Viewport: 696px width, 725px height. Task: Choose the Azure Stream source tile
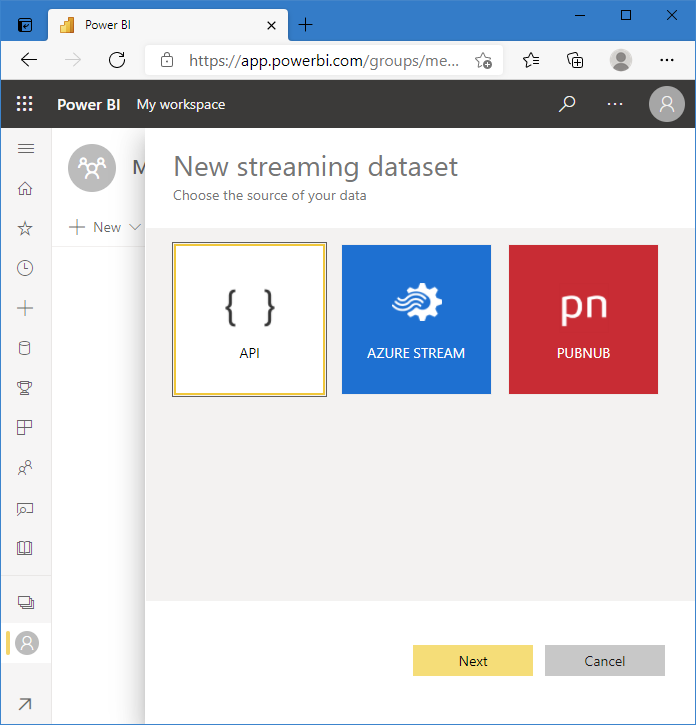(x=416, y=319)
